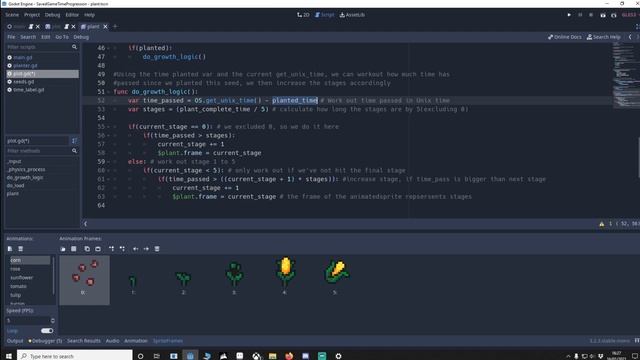Screen dimensions: 640x360
Task: Add frames from sprite sheet icon
Action: tap(74, 249)
